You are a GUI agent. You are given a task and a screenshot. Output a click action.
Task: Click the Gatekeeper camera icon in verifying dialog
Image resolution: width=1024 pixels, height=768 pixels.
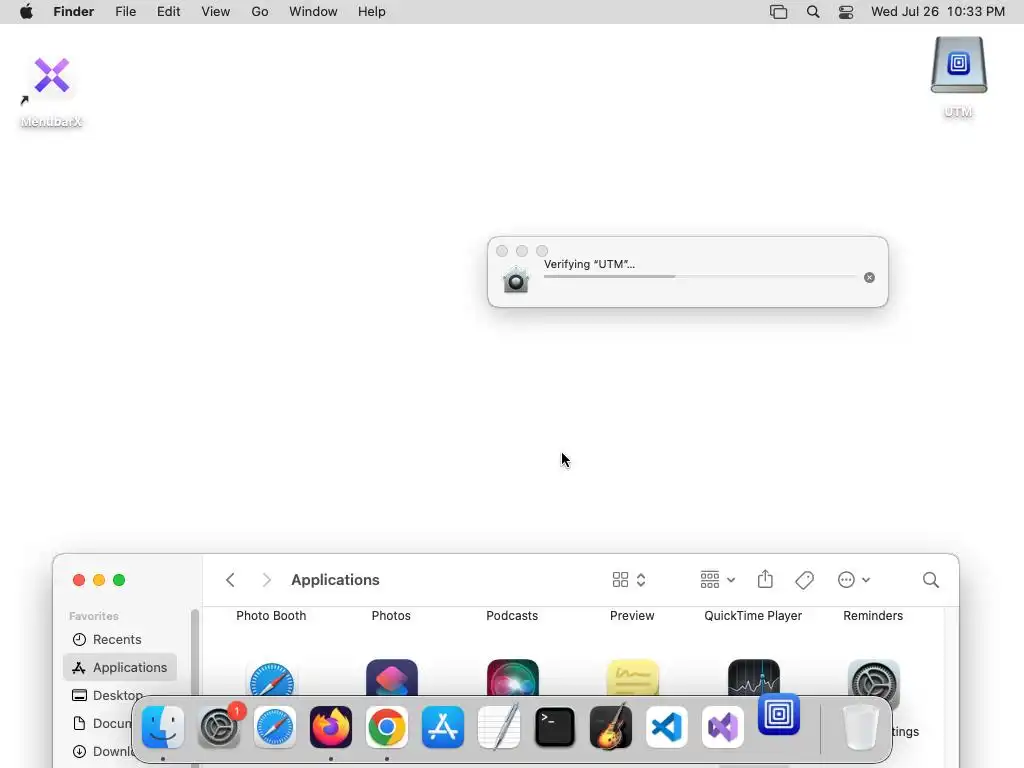click(x=515, y=280)
